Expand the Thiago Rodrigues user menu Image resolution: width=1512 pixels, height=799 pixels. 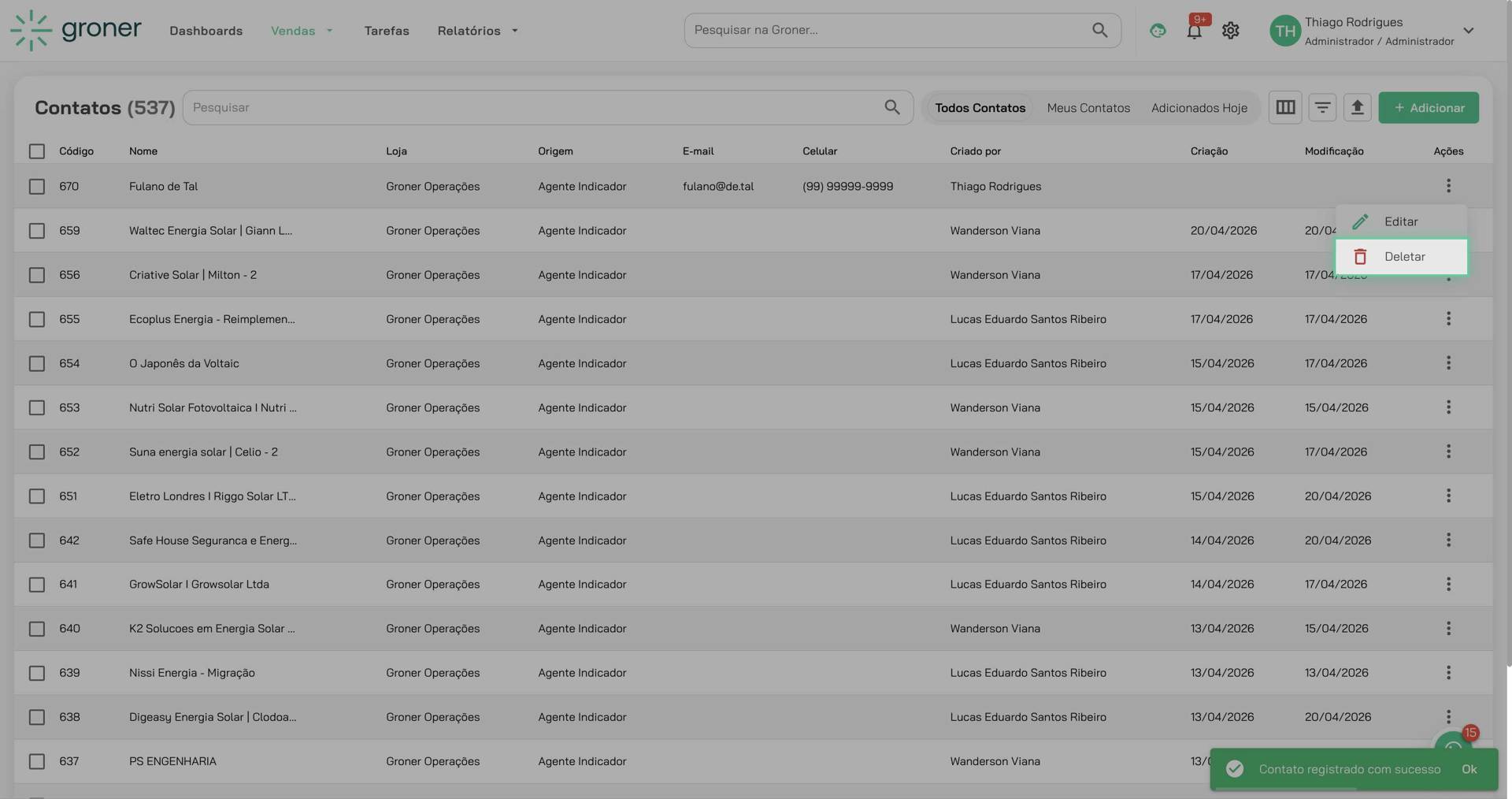[x=1468, y=31]
